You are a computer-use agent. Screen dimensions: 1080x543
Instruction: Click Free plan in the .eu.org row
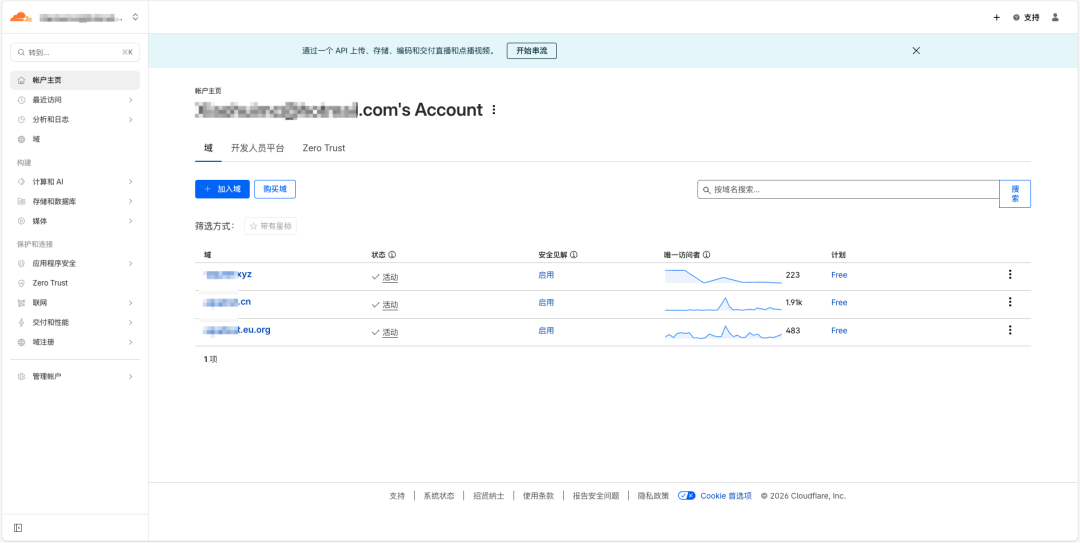[839, 331]
